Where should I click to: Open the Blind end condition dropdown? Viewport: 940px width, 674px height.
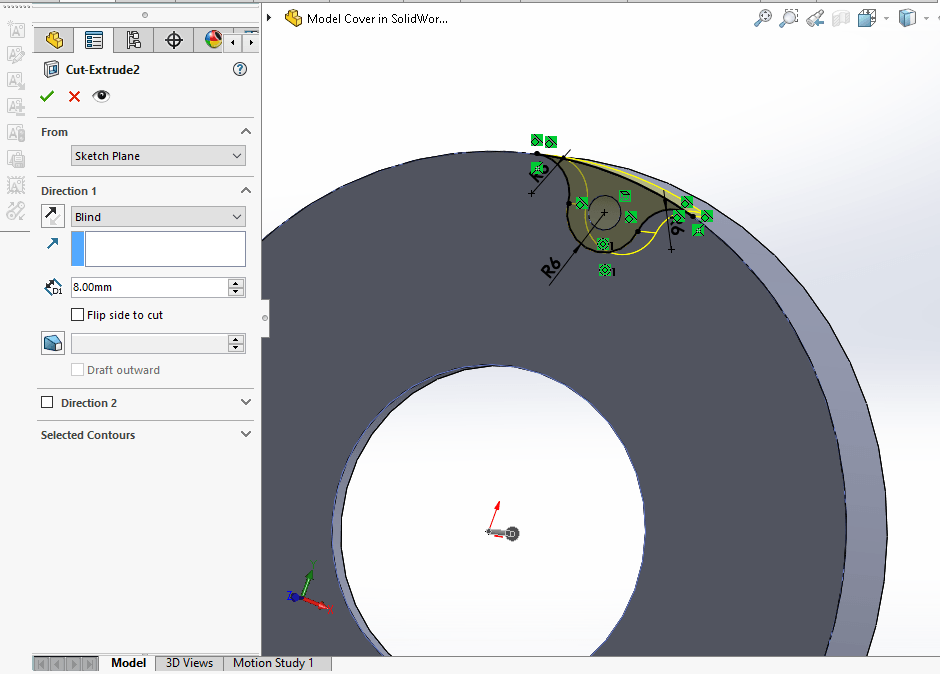(x=158, y=217)
